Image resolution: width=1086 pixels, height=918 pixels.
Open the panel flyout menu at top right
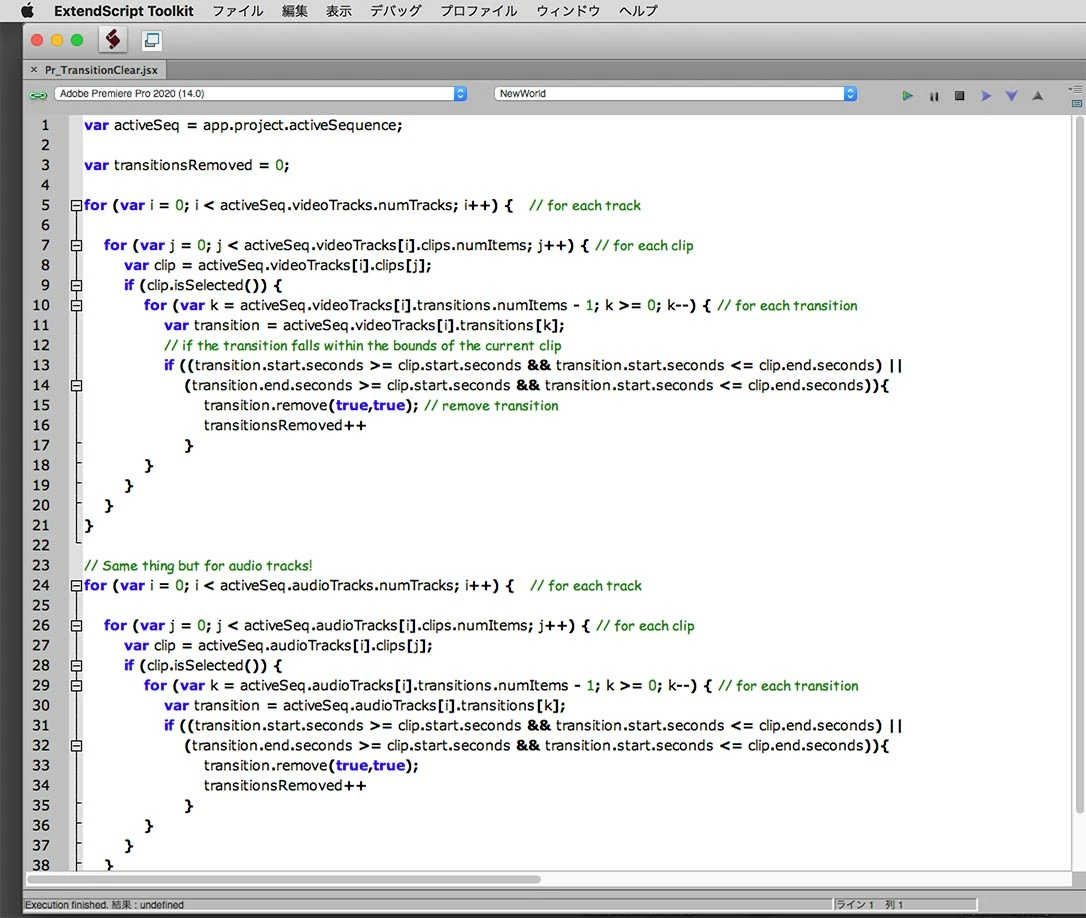pyautogui.click(x=1076, y=89)
